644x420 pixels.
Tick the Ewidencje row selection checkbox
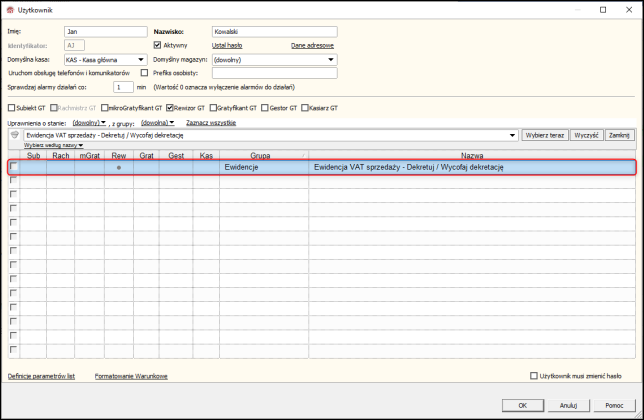(x=14, y=166)
